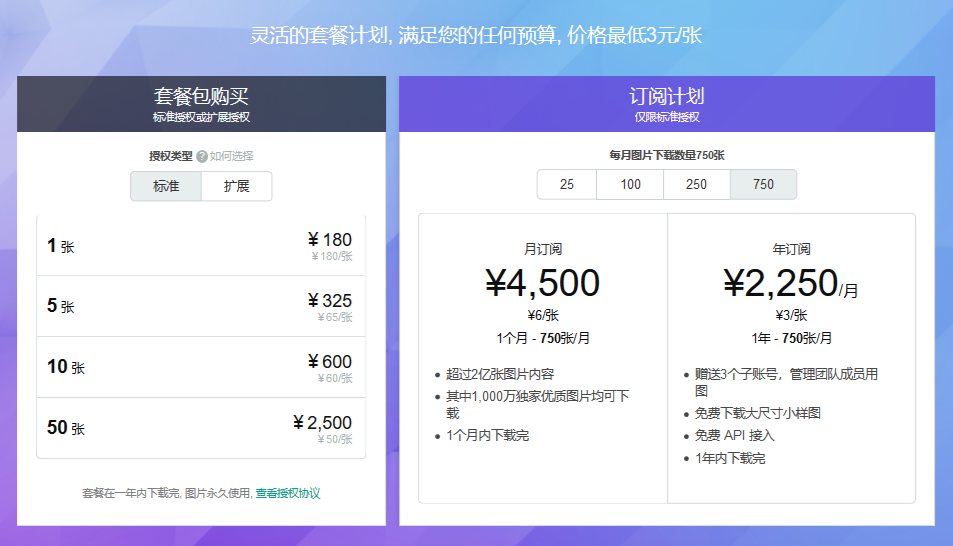Viewport: 953px width, 546px height.
Task: Choose 750 images per month
Action: pyautogui.click(x=763, y=184)
